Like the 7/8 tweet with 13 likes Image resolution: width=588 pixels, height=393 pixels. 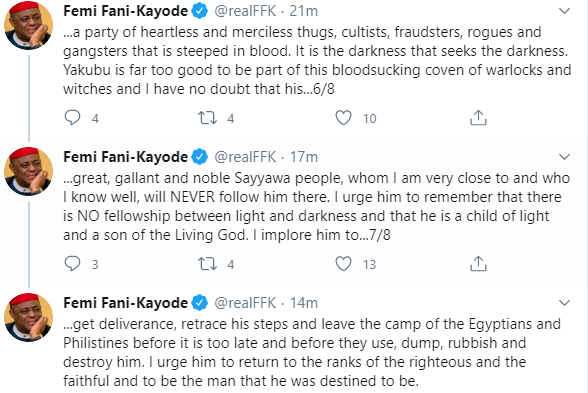(x=343, y=264)
